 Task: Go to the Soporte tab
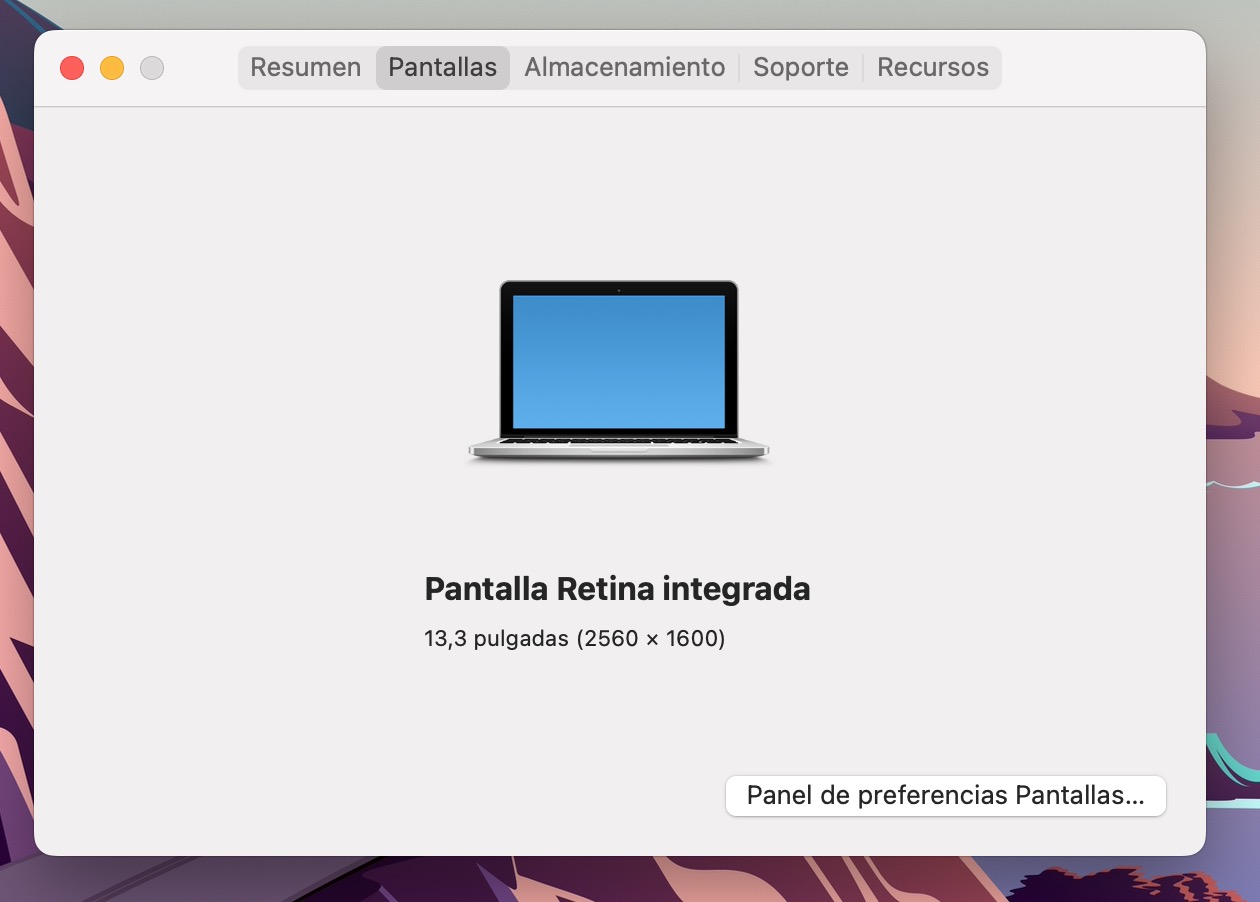click(800, 68)
